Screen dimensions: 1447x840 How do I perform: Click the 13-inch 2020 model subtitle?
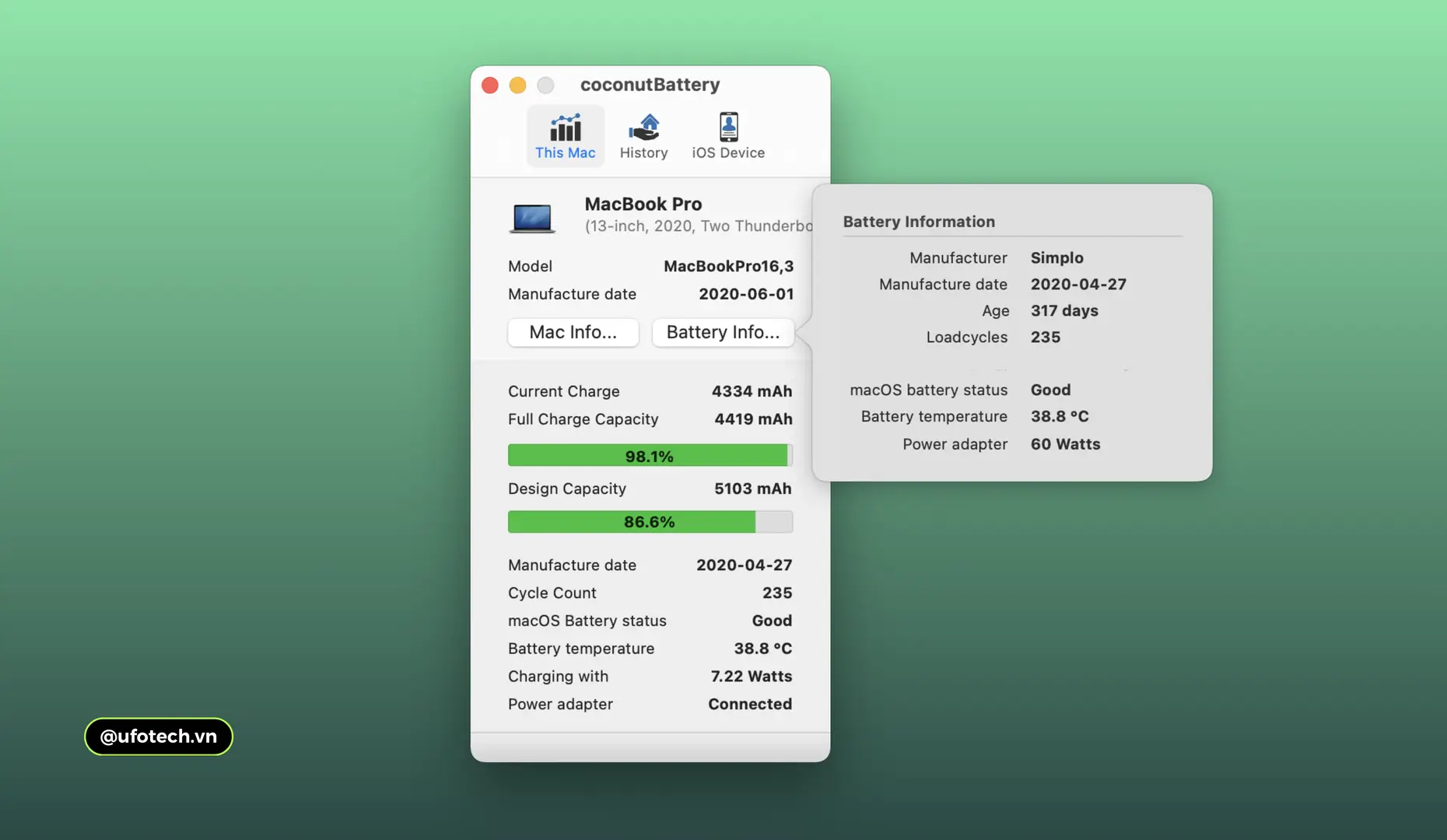699,226
